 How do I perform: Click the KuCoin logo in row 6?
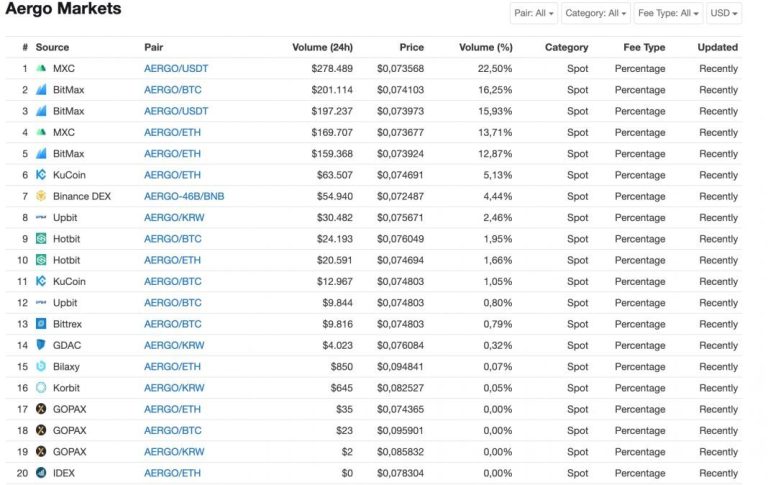(41, 175)
